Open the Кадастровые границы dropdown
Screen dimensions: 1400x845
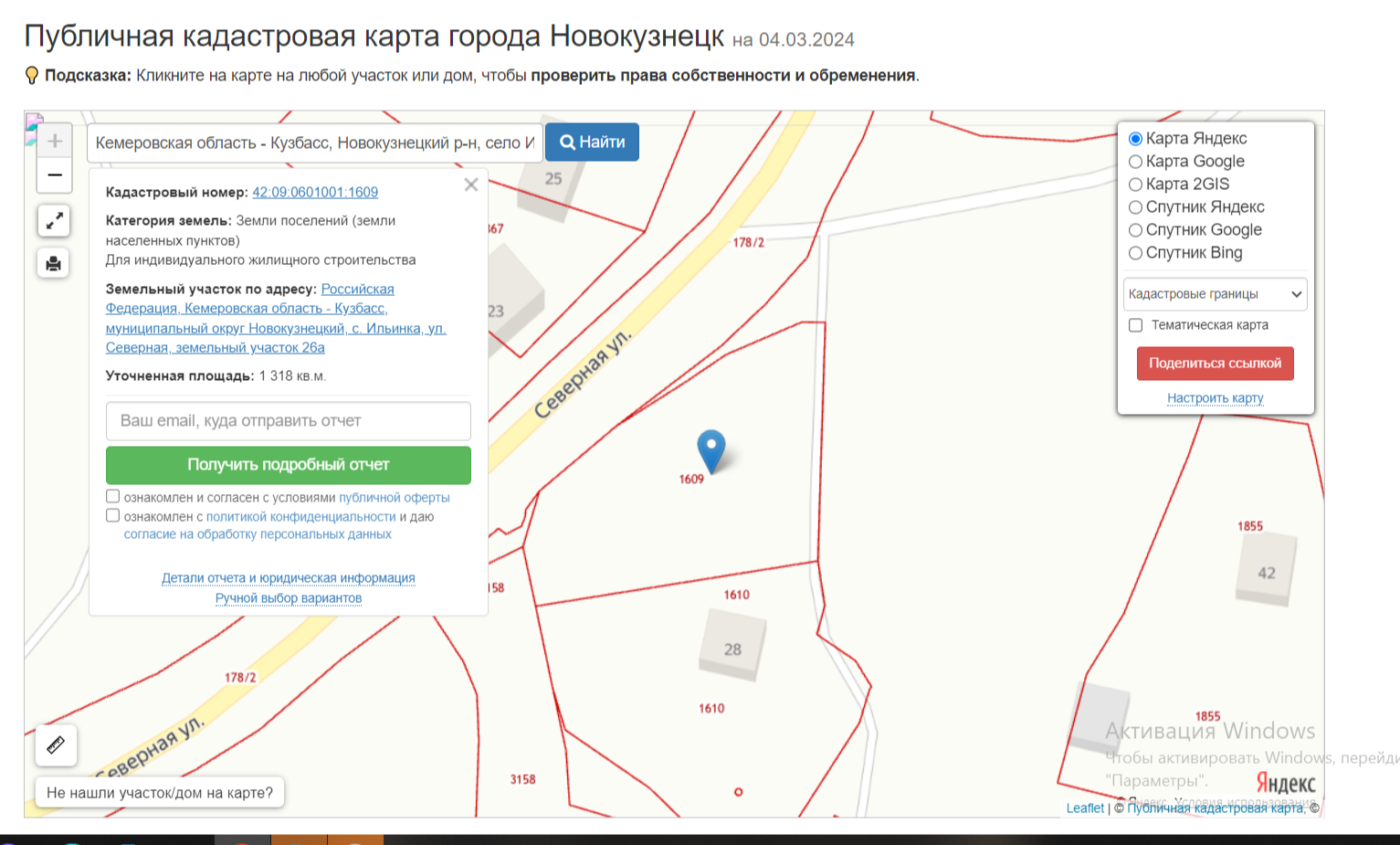[1215, 294]
